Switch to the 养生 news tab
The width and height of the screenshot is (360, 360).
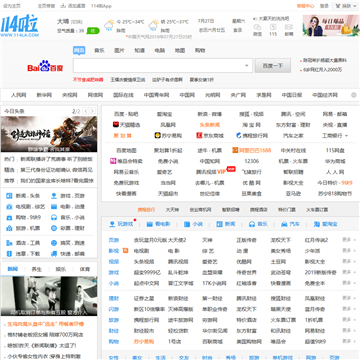(x=37, y=269)
